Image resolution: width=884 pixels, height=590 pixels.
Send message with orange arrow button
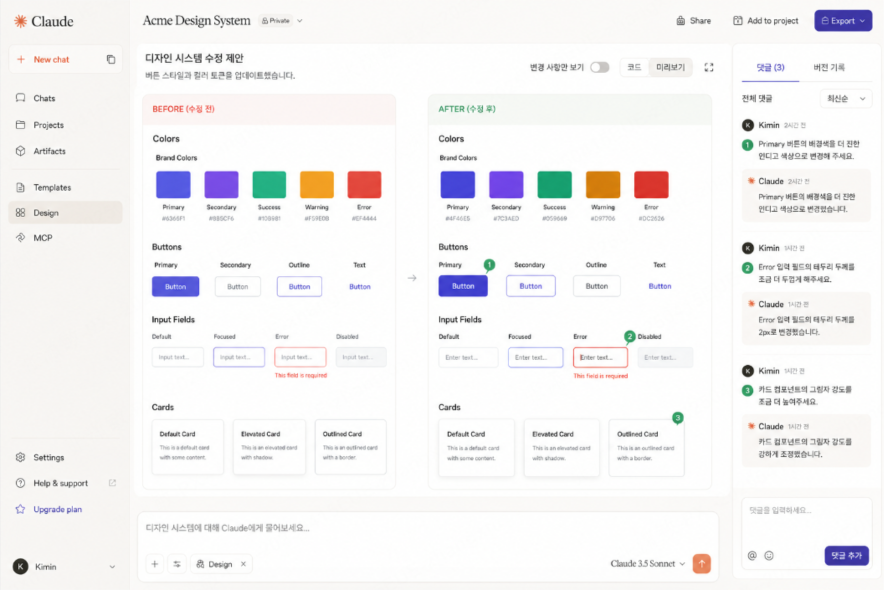(x=701, y=564)
